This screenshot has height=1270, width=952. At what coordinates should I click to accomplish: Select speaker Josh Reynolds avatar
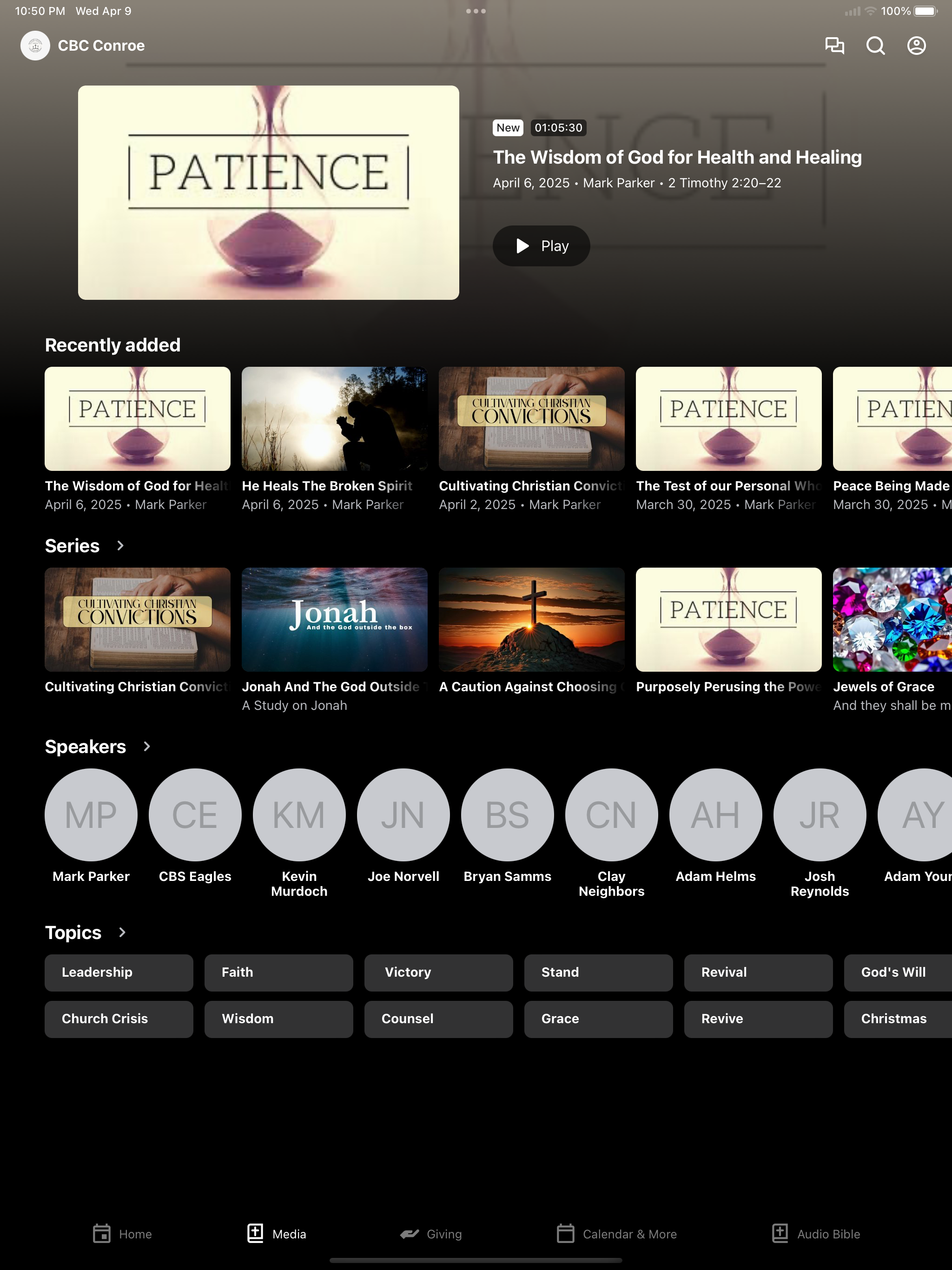(x=820, y=815)
